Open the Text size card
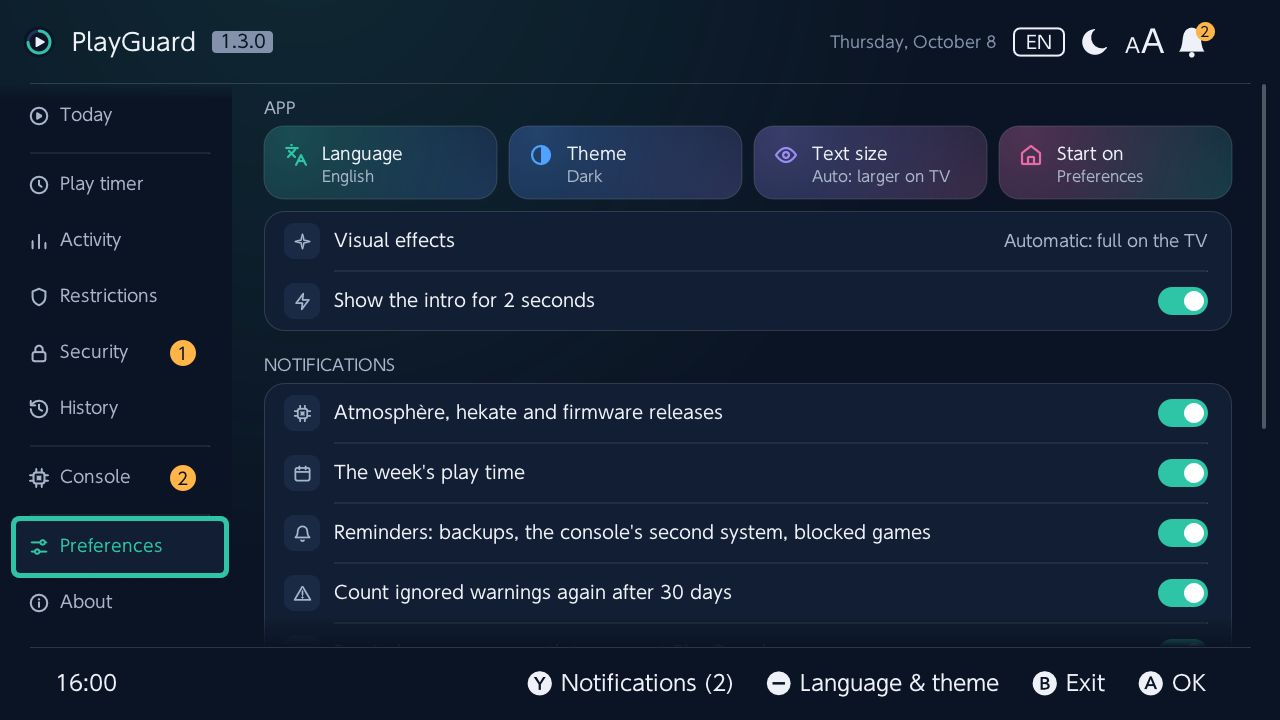The image size is (1280, 720). pos(870,163)
